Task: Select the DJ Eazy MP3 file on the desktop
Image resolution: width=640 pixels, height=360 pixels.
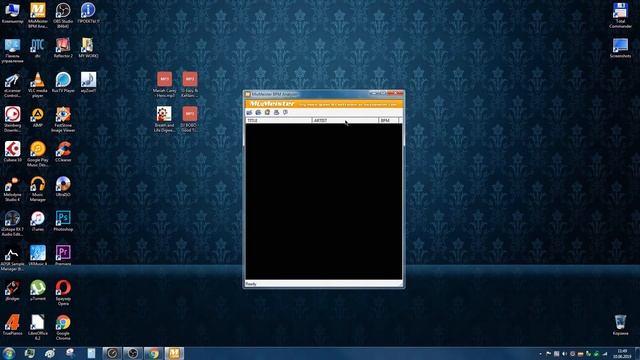Action: (x=189, y=85)
